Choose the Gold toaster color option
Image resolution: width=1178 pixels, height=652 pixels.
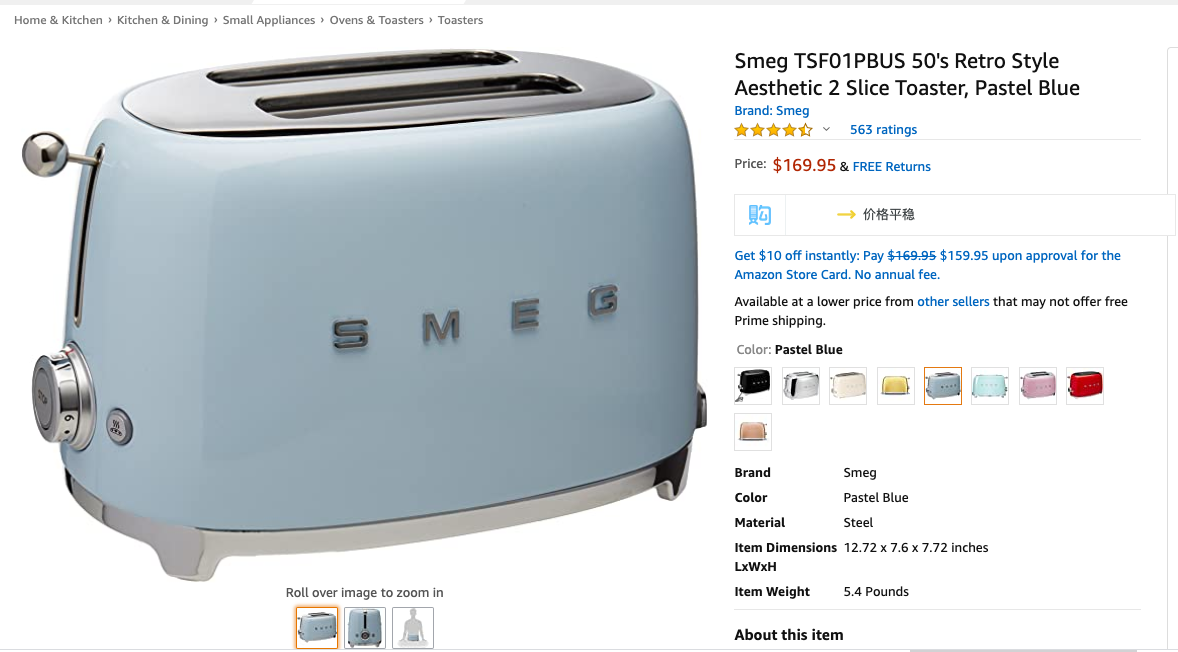[x=896, y=386]
